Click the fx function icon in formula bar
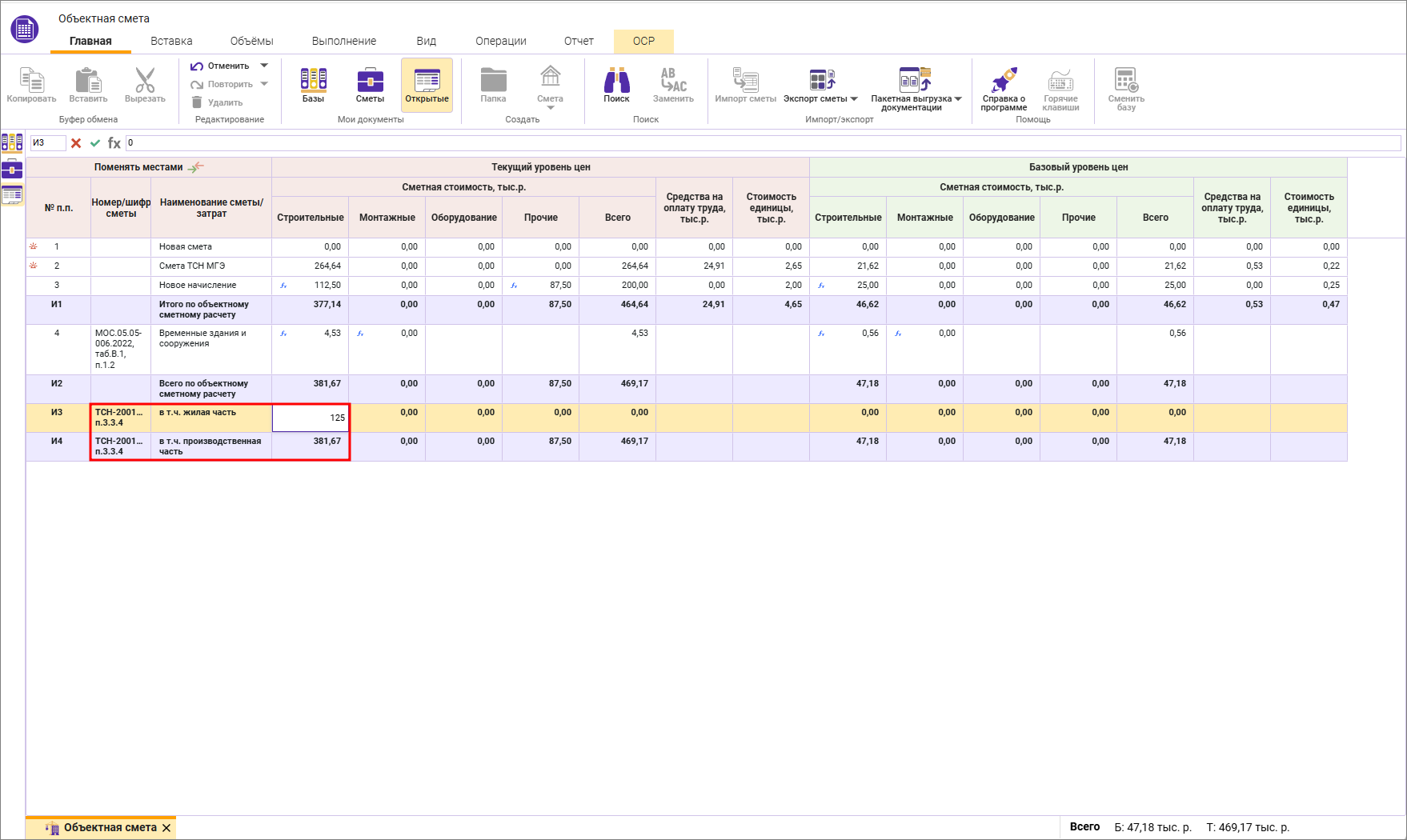Viewport: 1407px width, 840px height. (114, 143)
